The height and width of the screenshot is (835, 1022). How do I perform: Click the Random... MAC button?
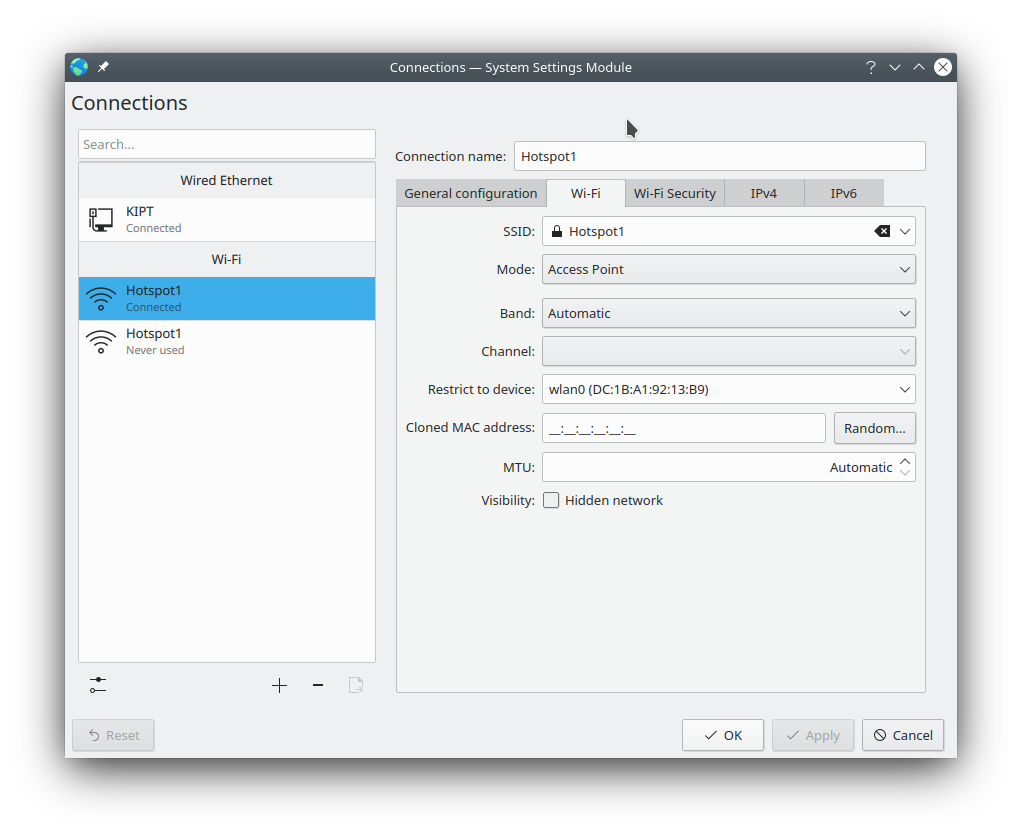click(x=875, y=428)
